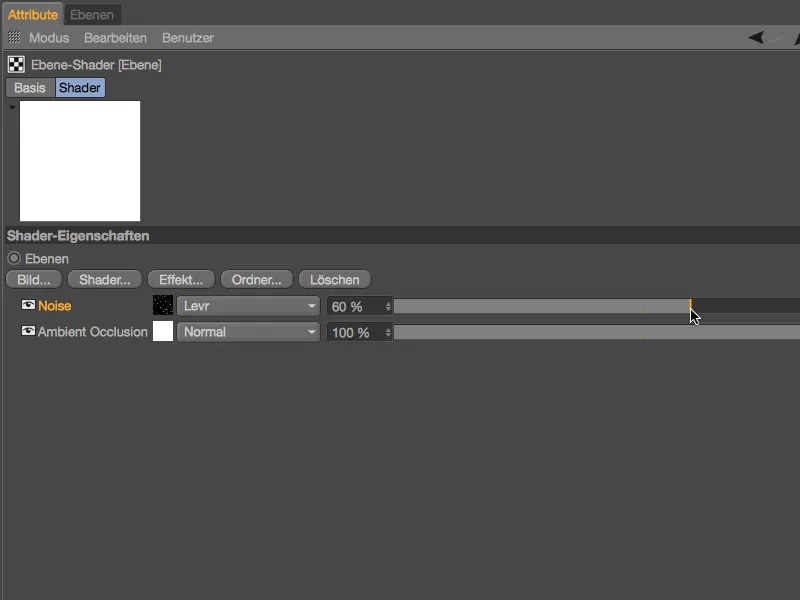Viewport: 800px width, 600px height.
Task: Toggle visibility of Ambient Occlusion layer
Action: pos(28,331)
